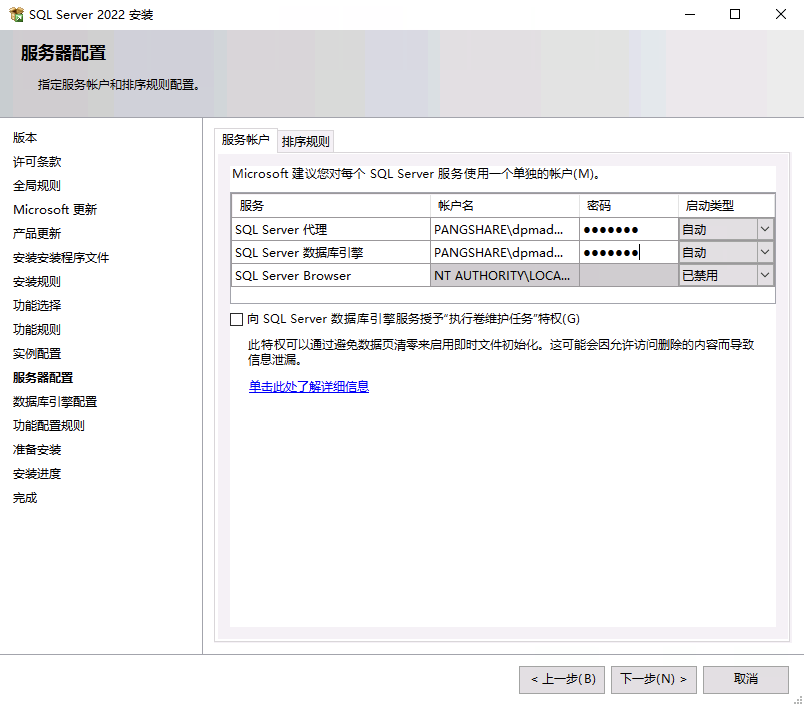Click the SQL Server setup title bar icon
The image size is (804, 706).
[x=16, y=14]
